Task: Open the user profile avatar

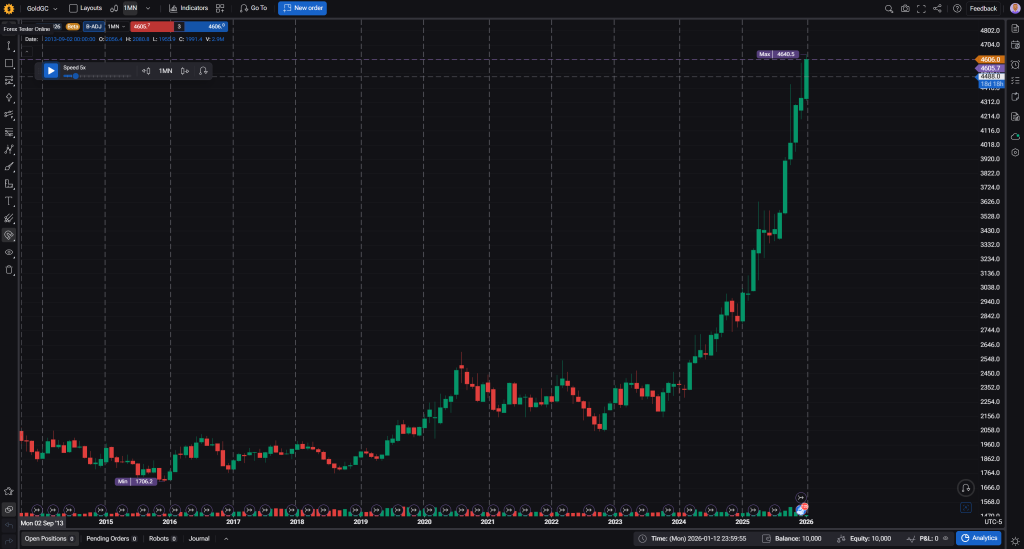Action: tap(1015, 8)
